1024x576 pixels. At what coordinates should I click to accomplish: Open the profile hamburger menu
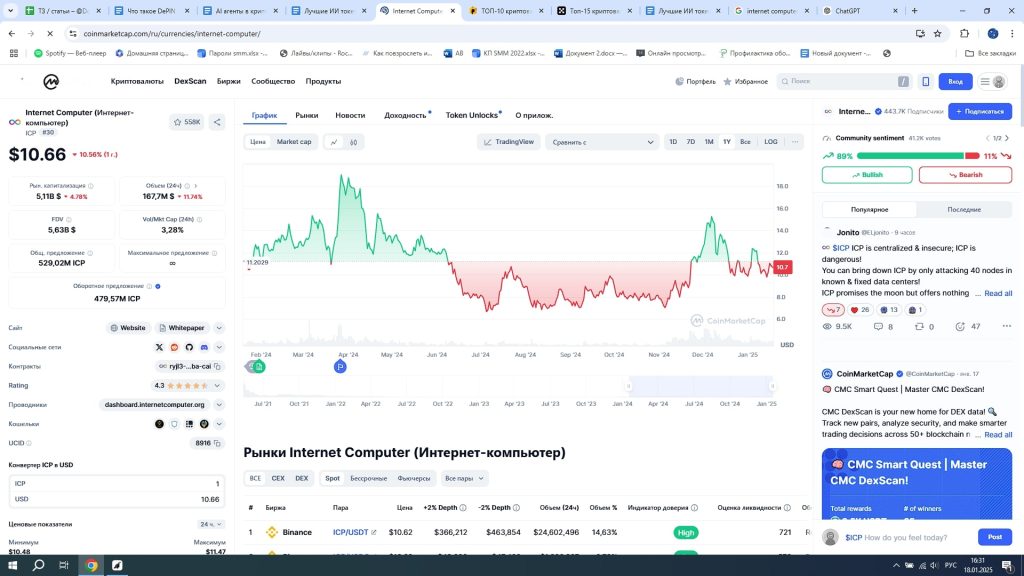coord(992,82)
